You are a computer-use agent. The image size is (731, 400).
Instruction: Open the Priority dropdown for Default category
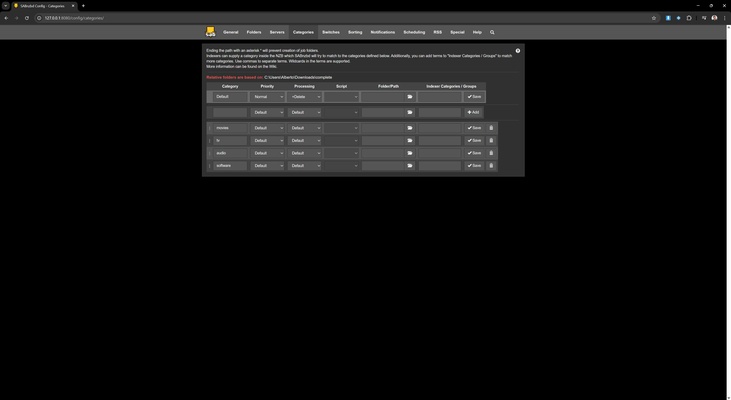[x=267, y=97]
